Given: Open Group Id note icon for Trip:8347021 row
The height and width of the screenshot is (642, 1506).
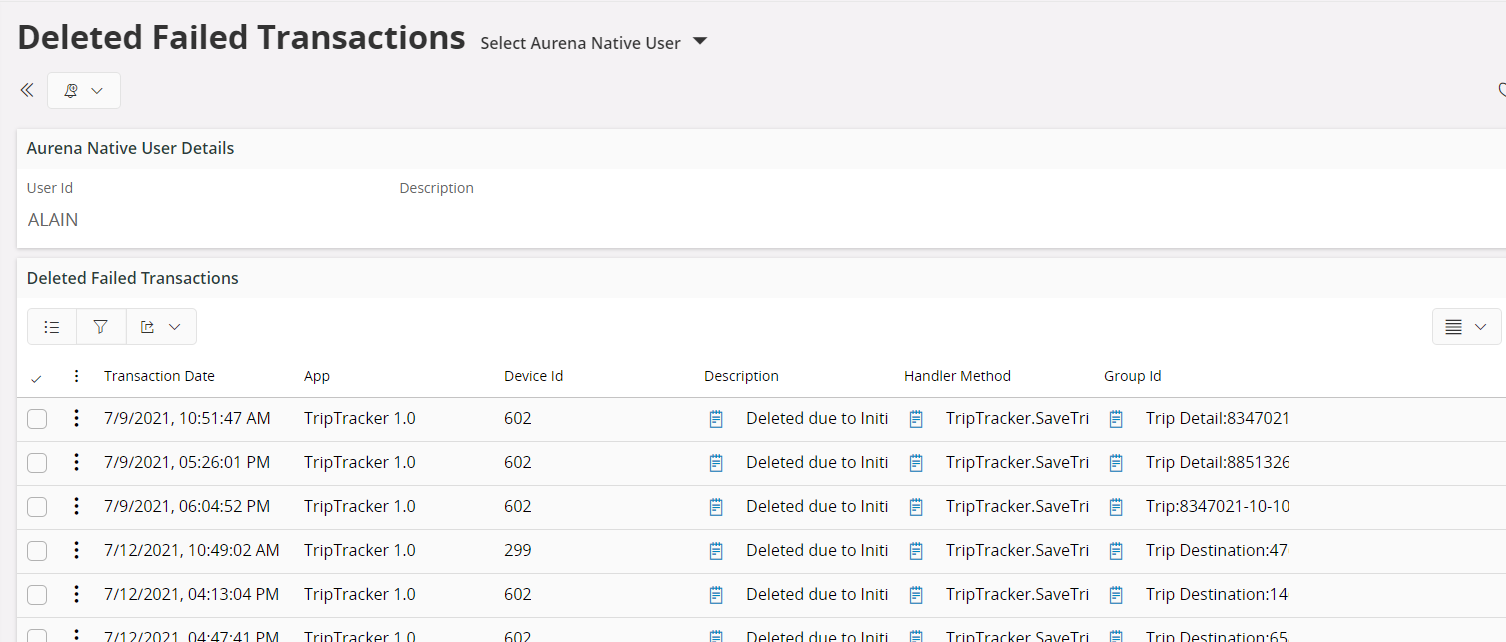Looking at the screenshot, I should coord(1116,507).
